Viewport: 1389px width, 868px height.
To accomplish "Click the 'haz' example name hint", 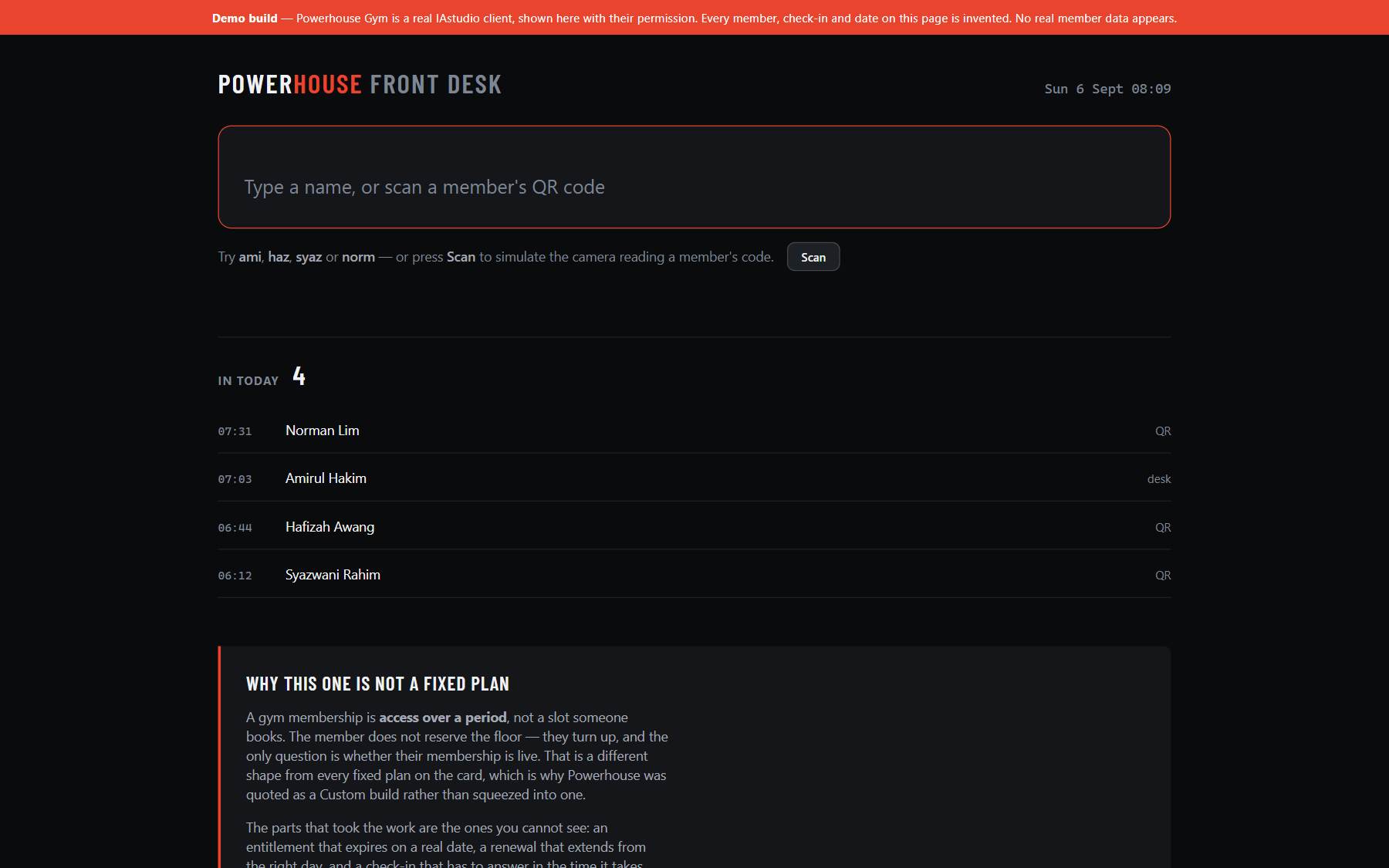I will [279, 257].
